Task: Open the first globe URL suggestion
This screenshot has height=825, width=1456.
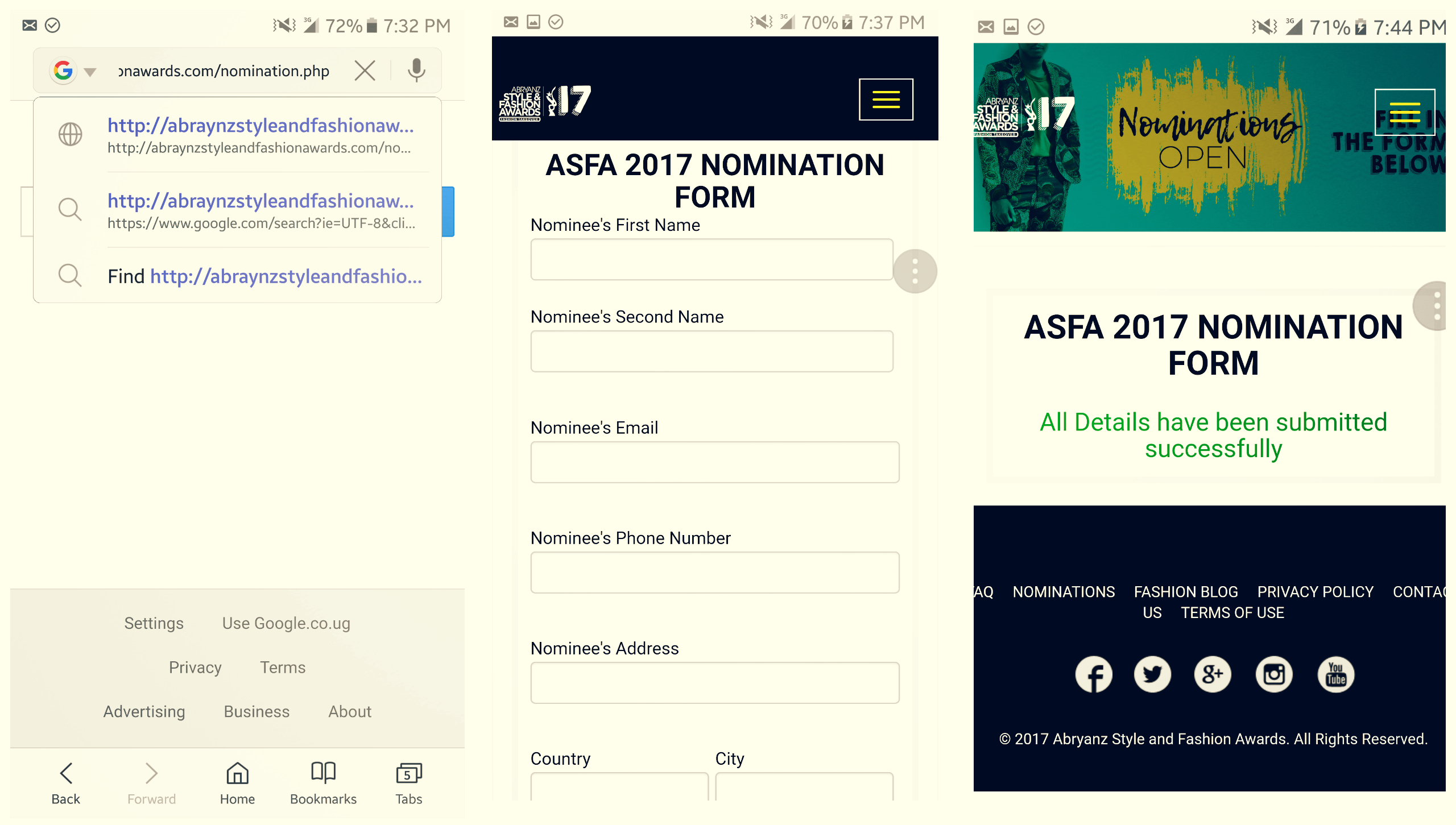Action: (237, 135)
